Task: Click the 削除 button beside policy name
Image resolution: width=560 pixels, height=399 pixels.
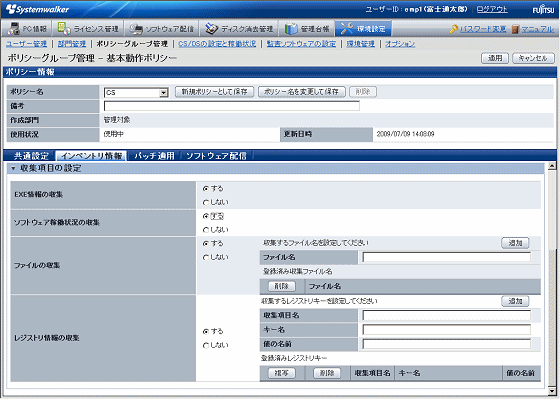Action: tap(363, 92)
